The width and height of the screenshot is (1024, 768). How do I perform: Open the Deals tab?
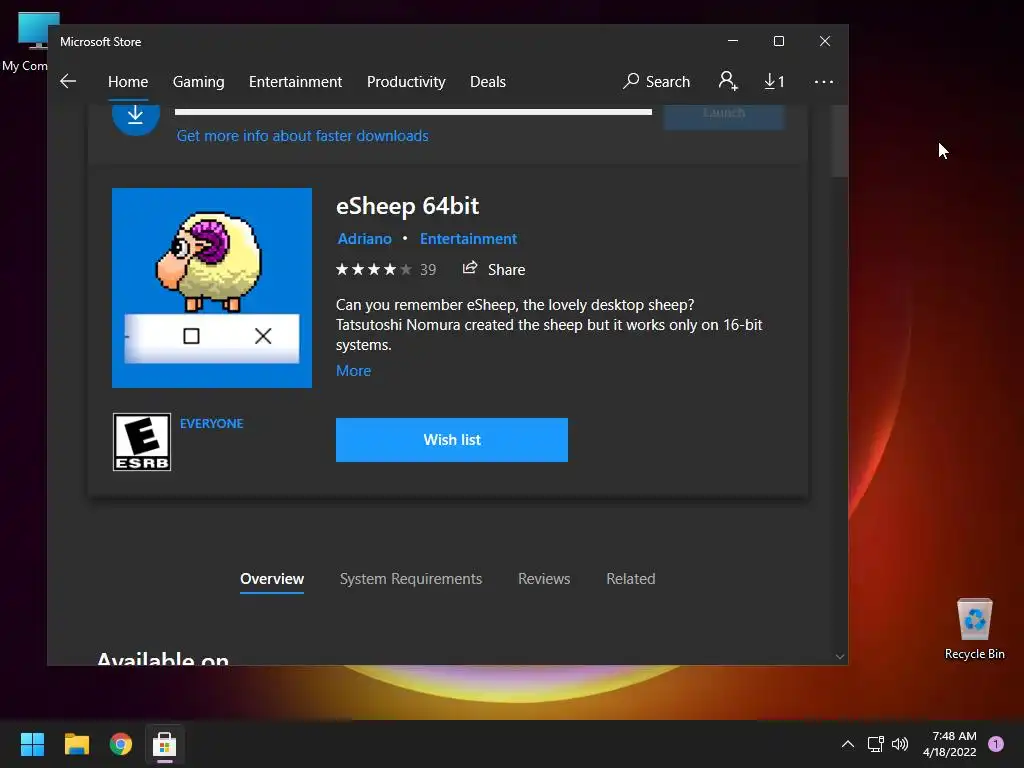tap(488, 82)
